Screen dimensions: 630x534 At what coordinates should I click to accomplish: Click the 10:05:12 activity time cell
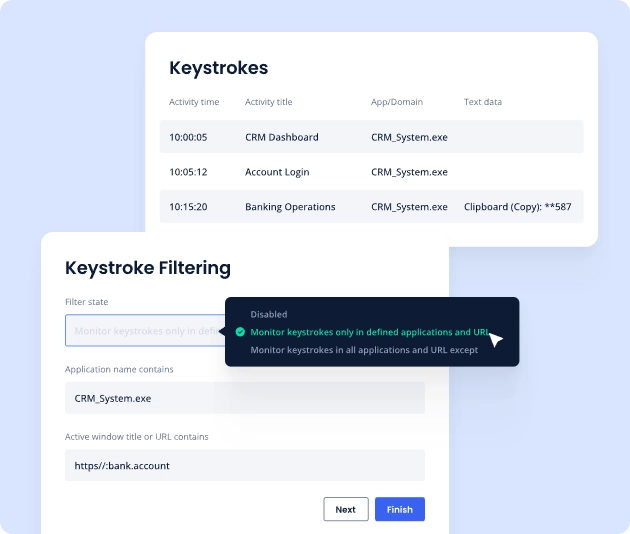(188, 172)
